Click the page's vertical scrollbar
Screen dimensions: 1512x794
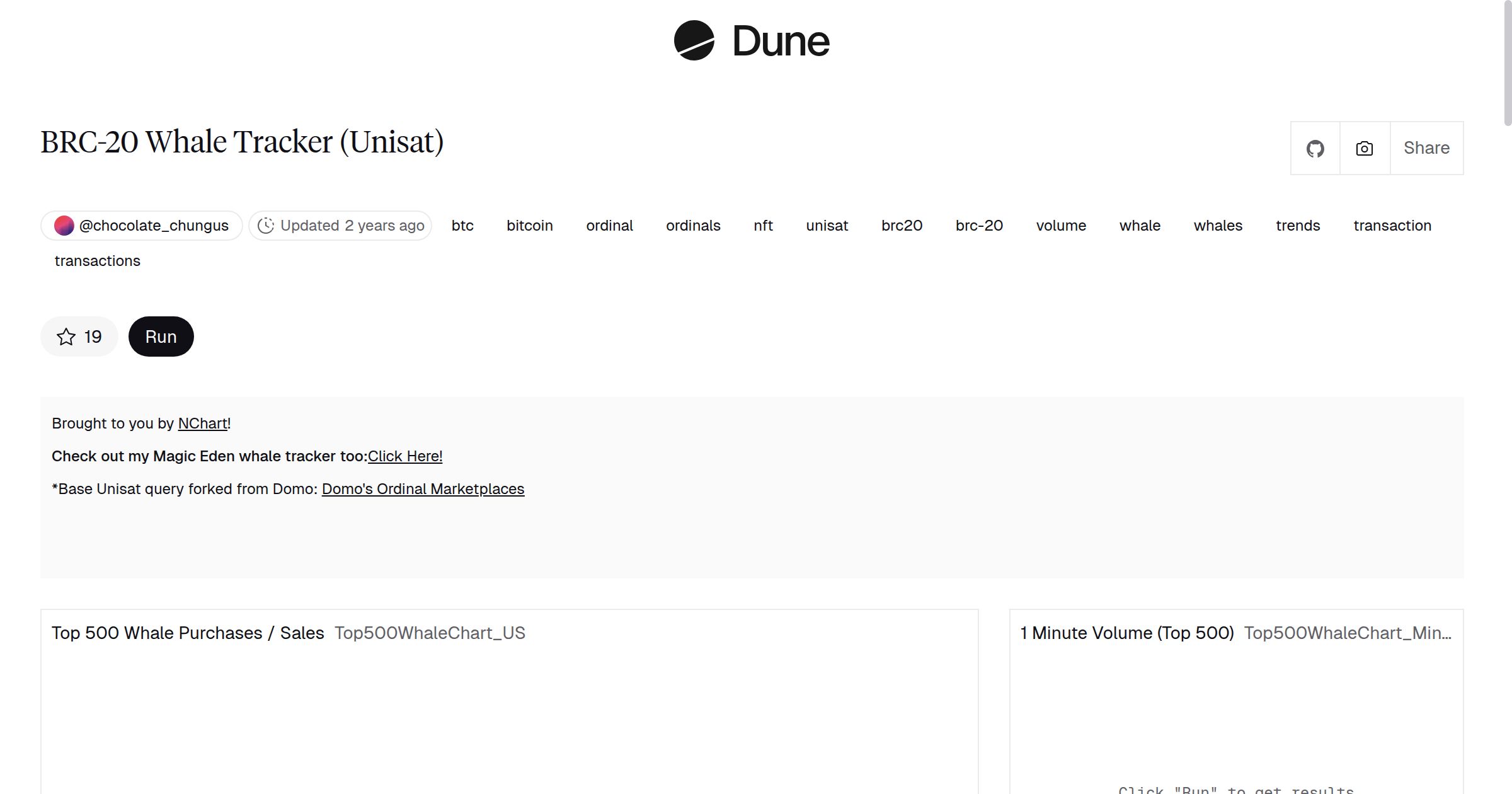coord(1507,63)
